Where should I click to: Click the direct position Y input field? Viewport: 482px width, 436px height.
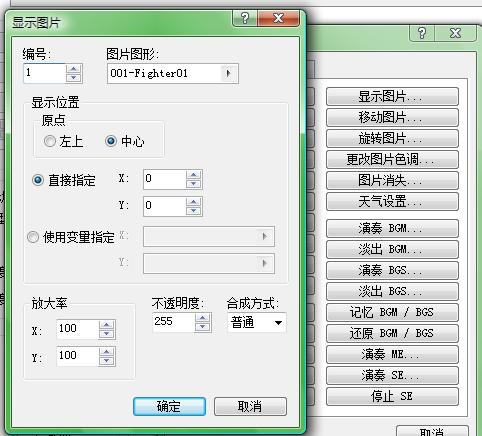click(x=165, y=206)
